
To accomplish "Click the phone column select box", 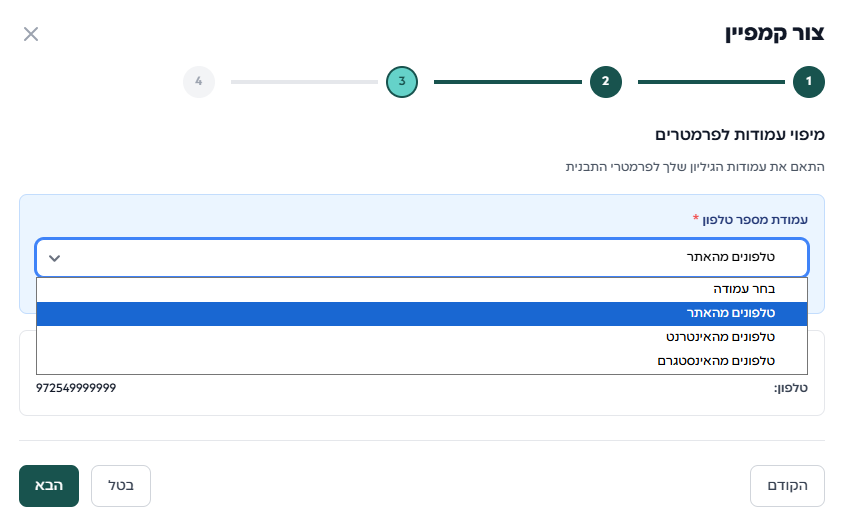I will (422, 257).
